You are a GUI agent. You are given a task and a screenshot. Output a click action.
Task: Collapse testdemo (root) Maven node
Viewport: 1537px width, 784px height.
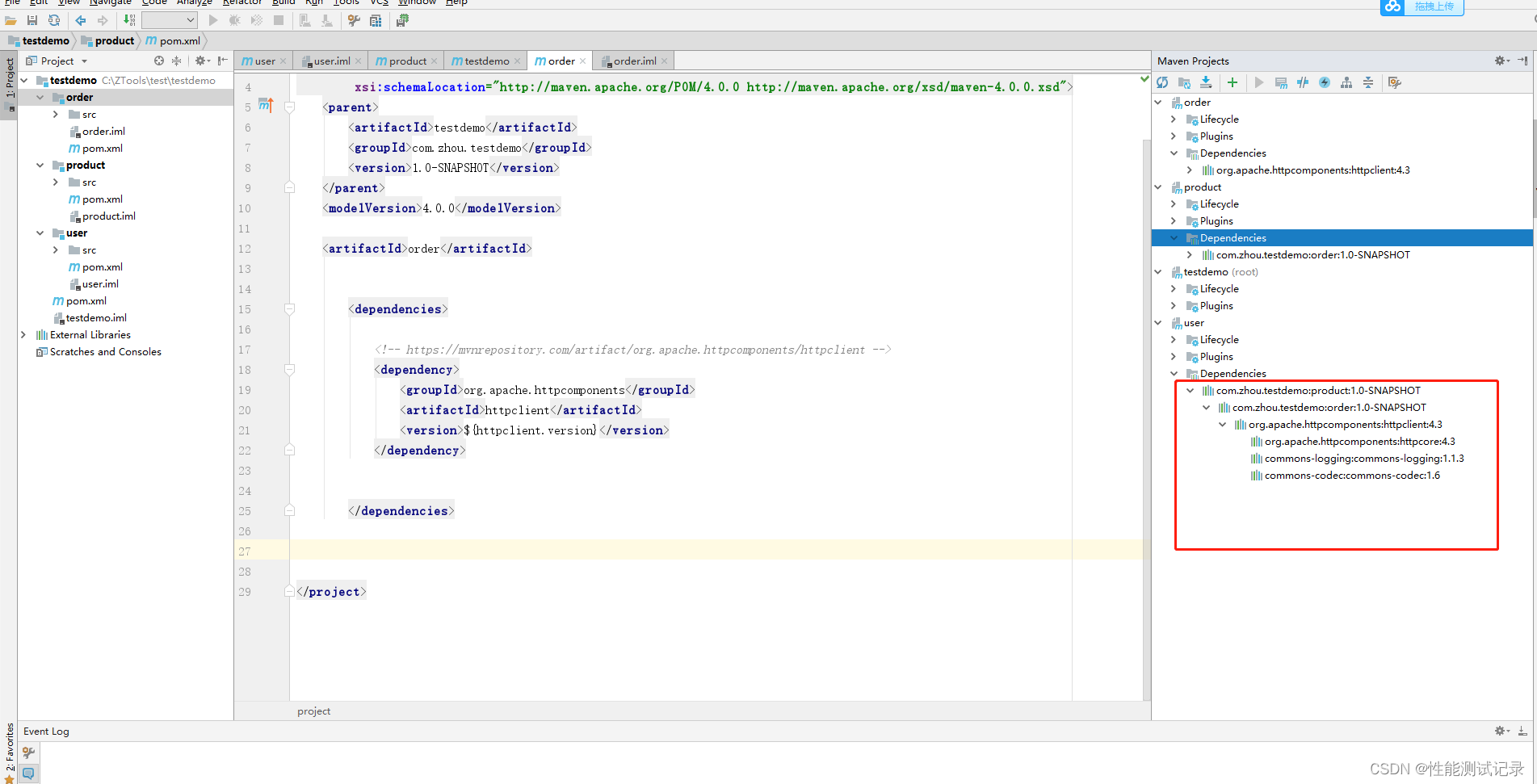[1157, 271]
